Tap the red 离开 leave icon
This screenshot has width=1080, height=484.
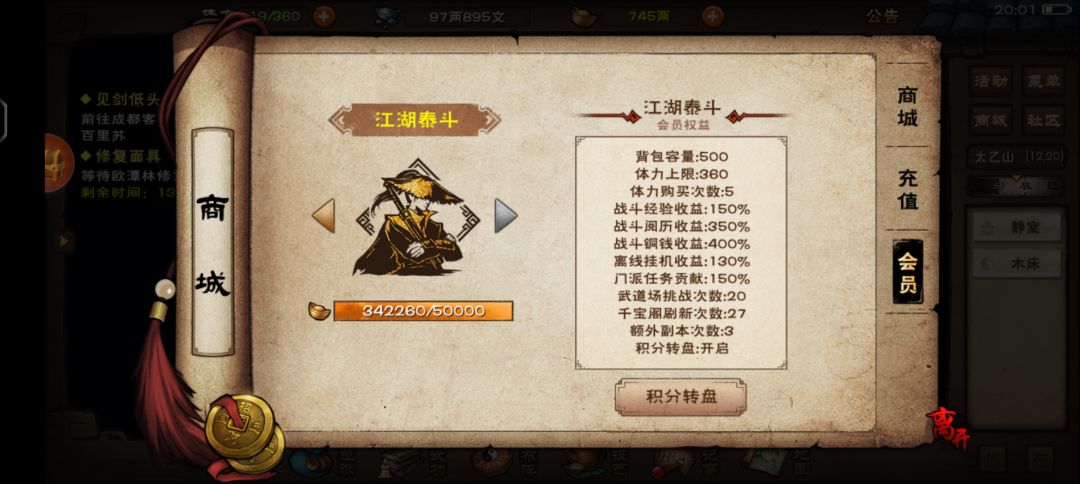948,428
